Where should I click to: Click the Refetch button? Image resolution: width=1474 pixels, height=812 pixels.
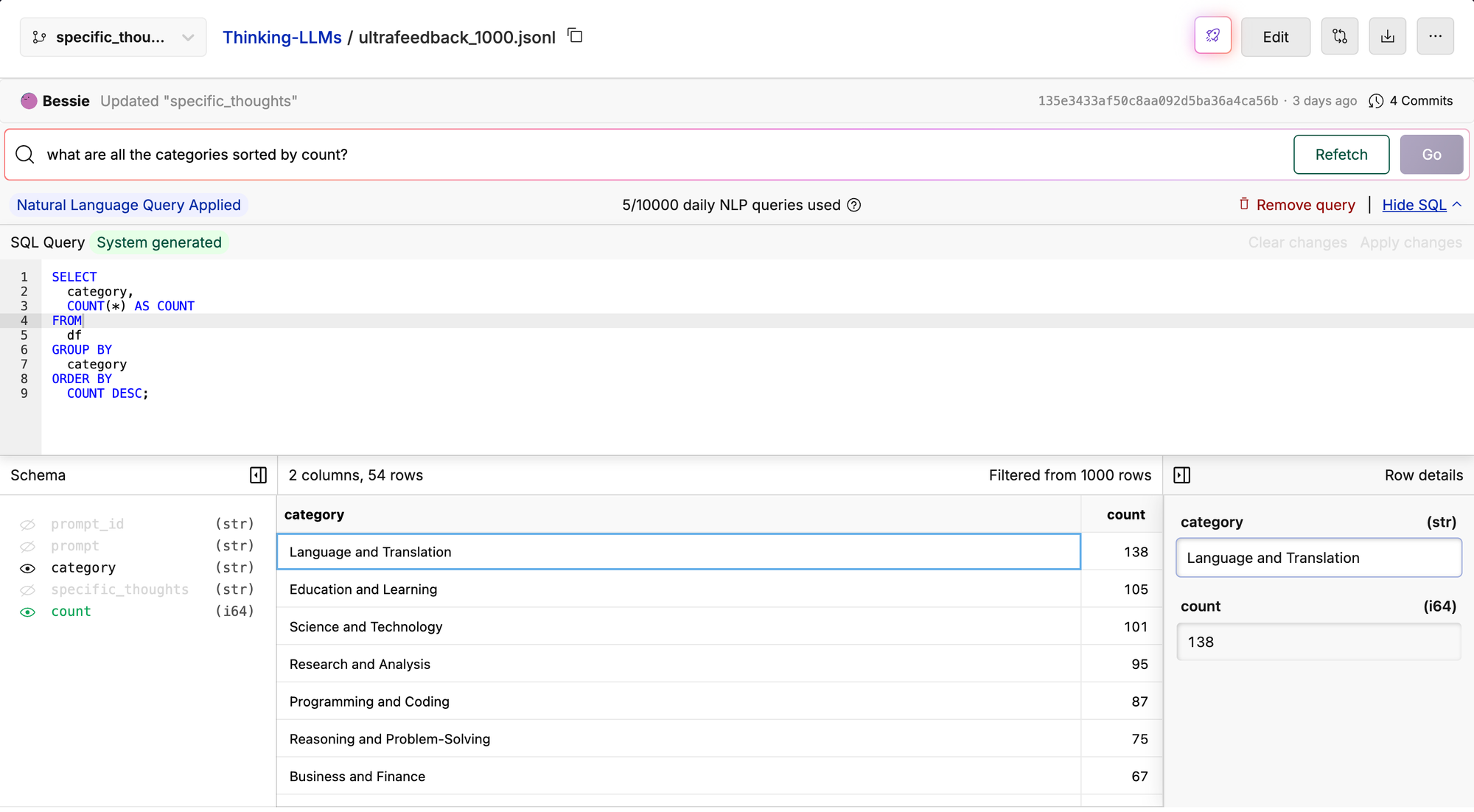pos(1341,155)
